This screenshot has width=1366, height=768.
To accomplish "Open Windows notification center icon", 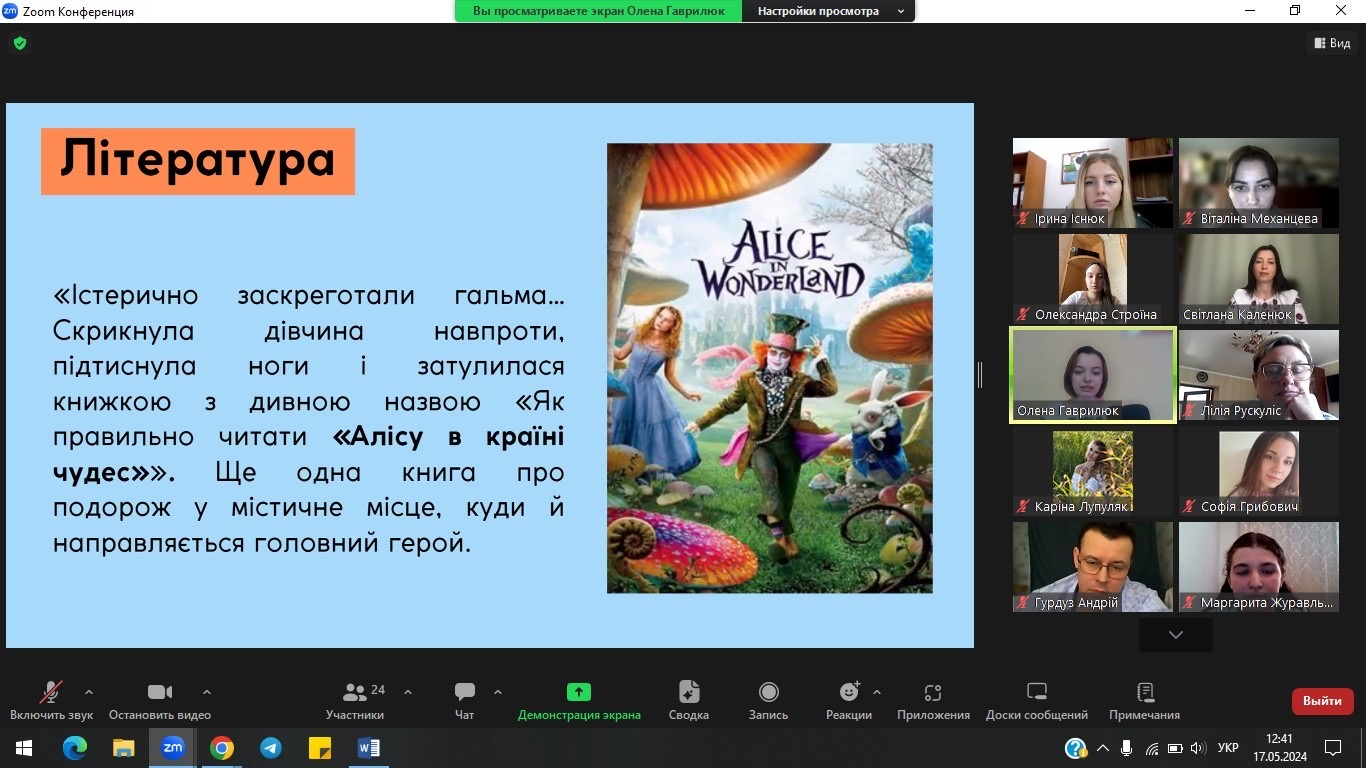I will (1333, 748).
